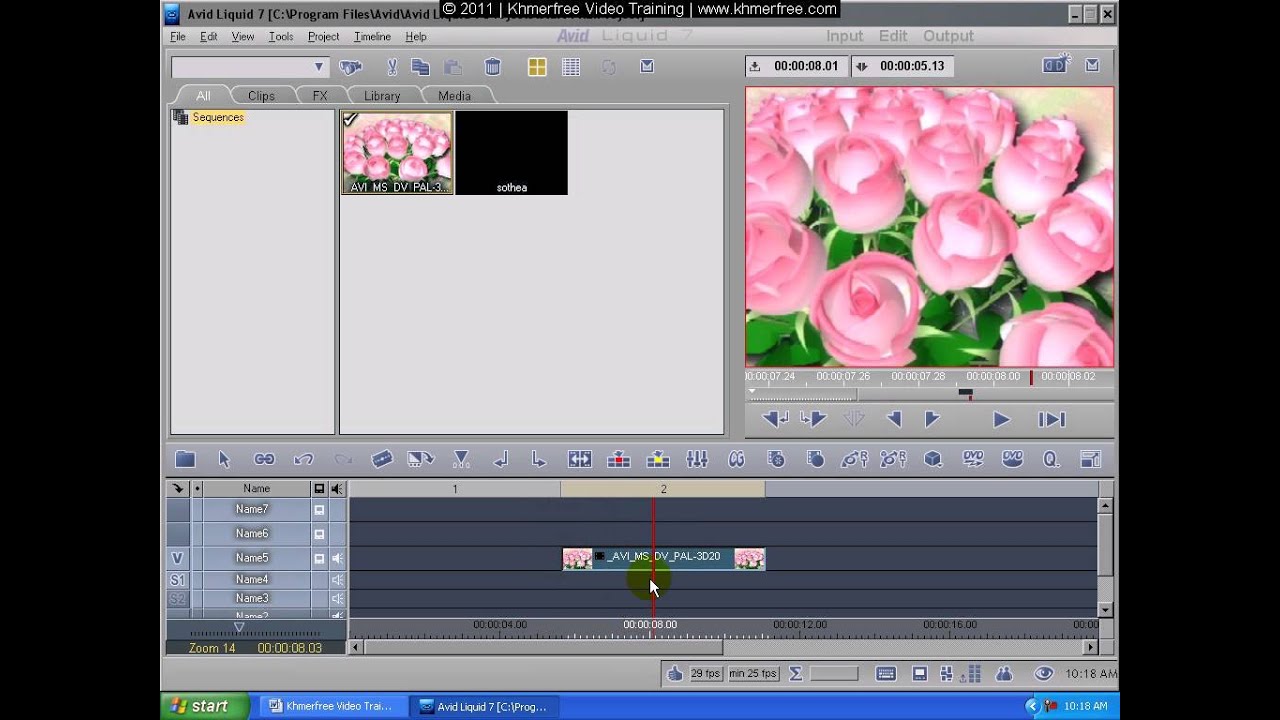Open the source viewer menu checkbox icon

1092,65
